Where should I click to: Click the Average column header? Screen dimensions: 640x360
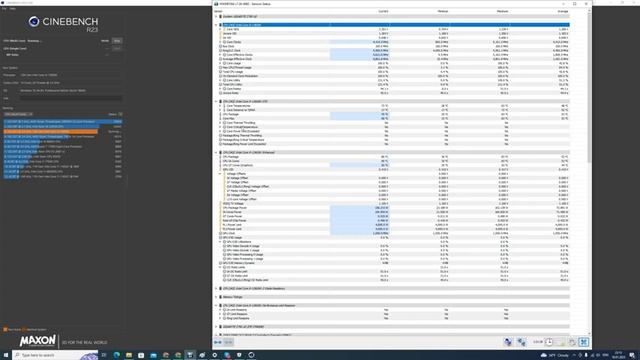click(563, 11)
